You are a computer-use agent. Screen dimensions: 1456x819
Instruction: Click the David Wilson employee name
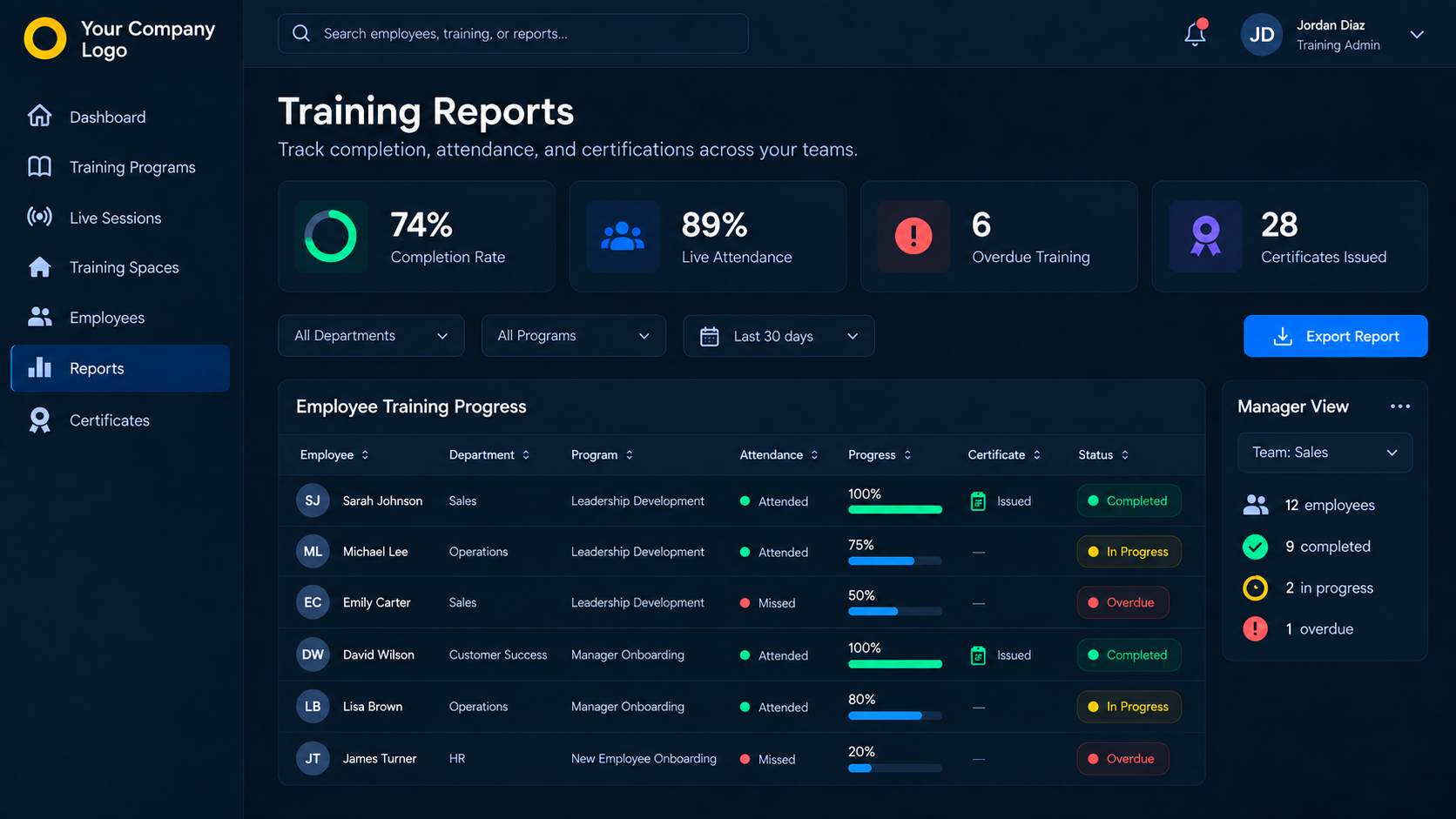click(x=378, y=655)
